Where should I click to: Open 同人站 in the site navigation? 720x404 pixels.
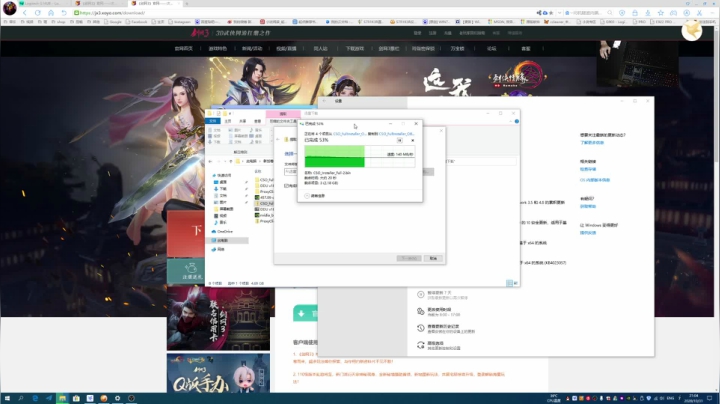[321, 49]
